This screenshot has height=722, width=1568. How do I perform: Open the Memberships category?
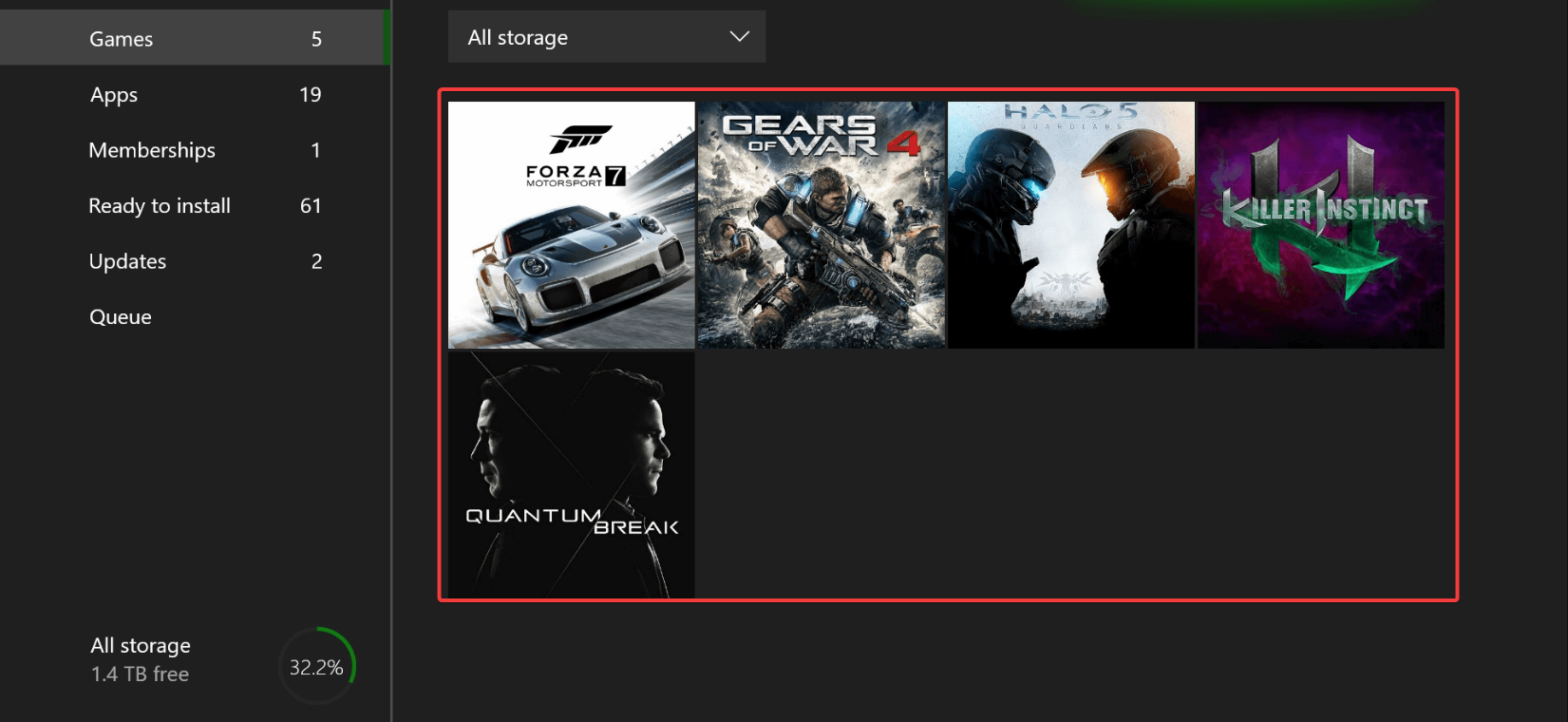coord(195,150)
